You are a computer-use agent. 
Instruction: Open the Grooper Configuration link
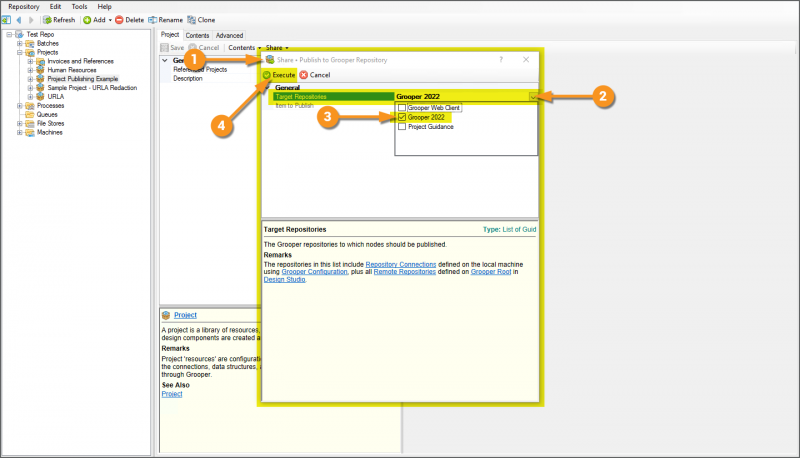point(314,272)
